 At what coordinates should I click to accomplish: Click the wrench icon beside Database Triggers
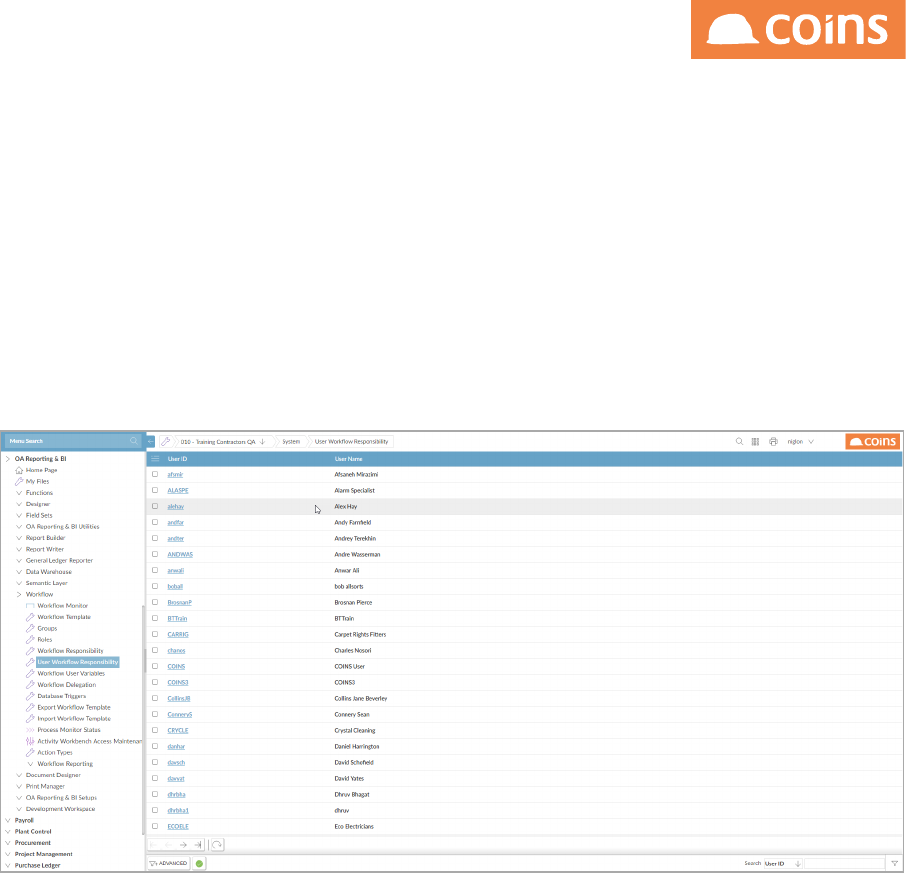30,696
